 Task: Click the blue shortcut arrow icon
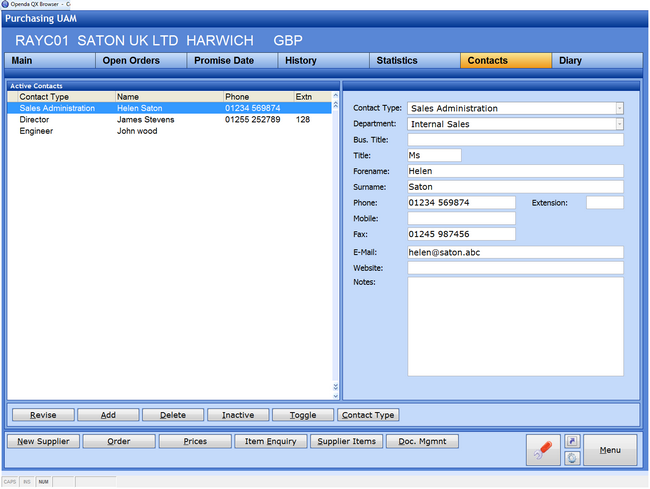[x=572, y=441]
